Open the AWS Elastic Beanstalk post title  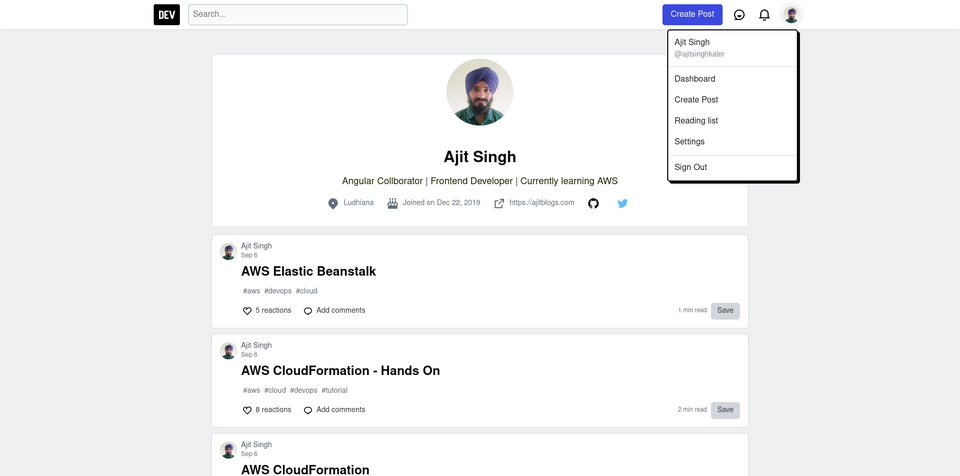tap(309, 271)
